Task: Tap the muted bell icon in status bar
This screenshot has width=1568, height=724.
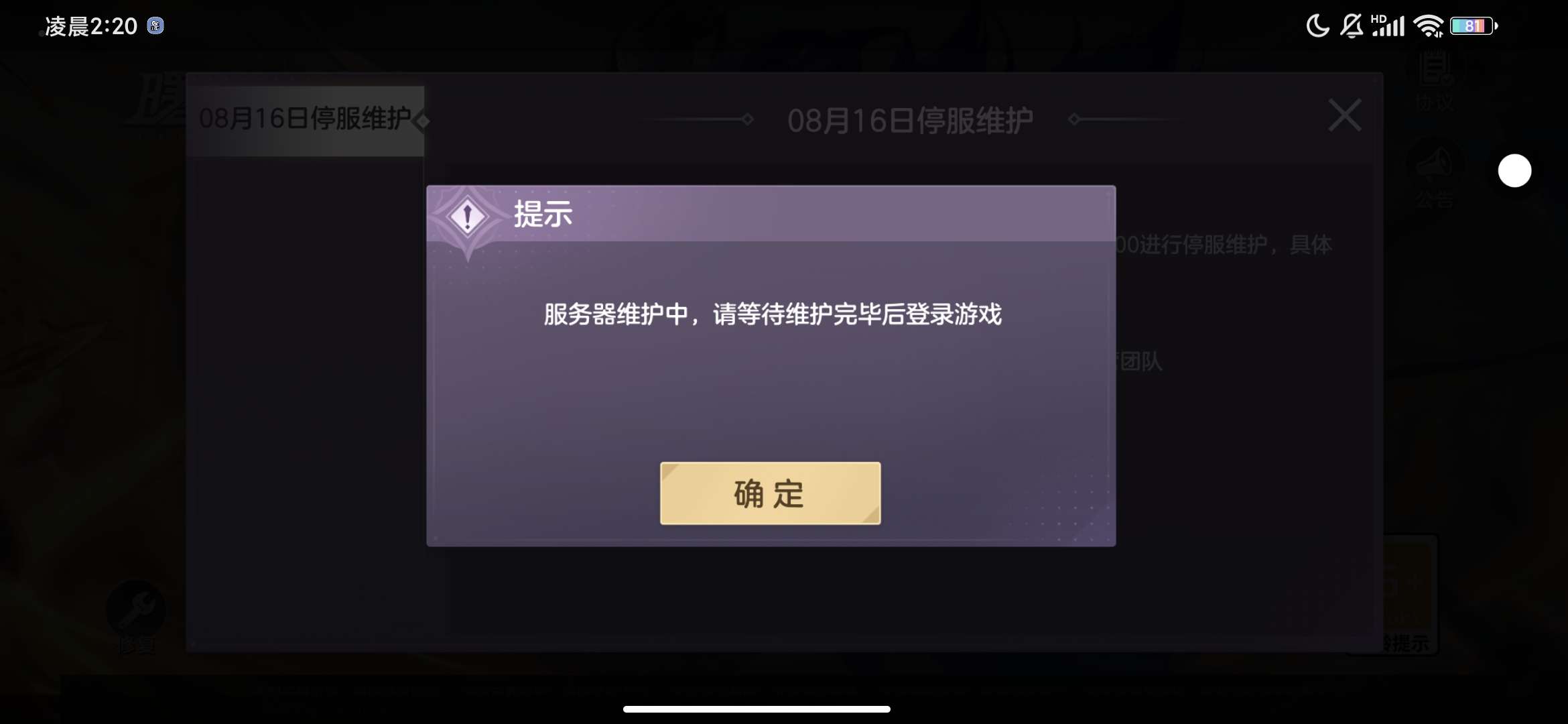Action: point(1352,26)
